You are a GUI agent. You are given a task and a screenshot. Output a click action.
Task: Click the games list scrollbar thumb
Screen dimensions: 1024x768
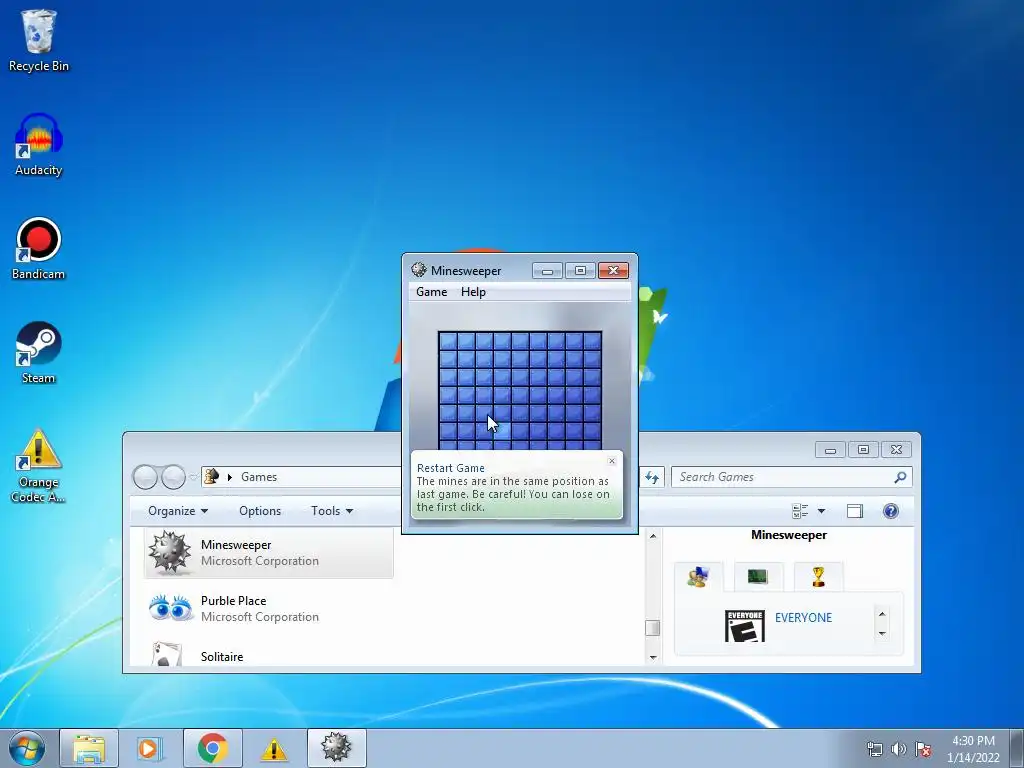[652, 627]
